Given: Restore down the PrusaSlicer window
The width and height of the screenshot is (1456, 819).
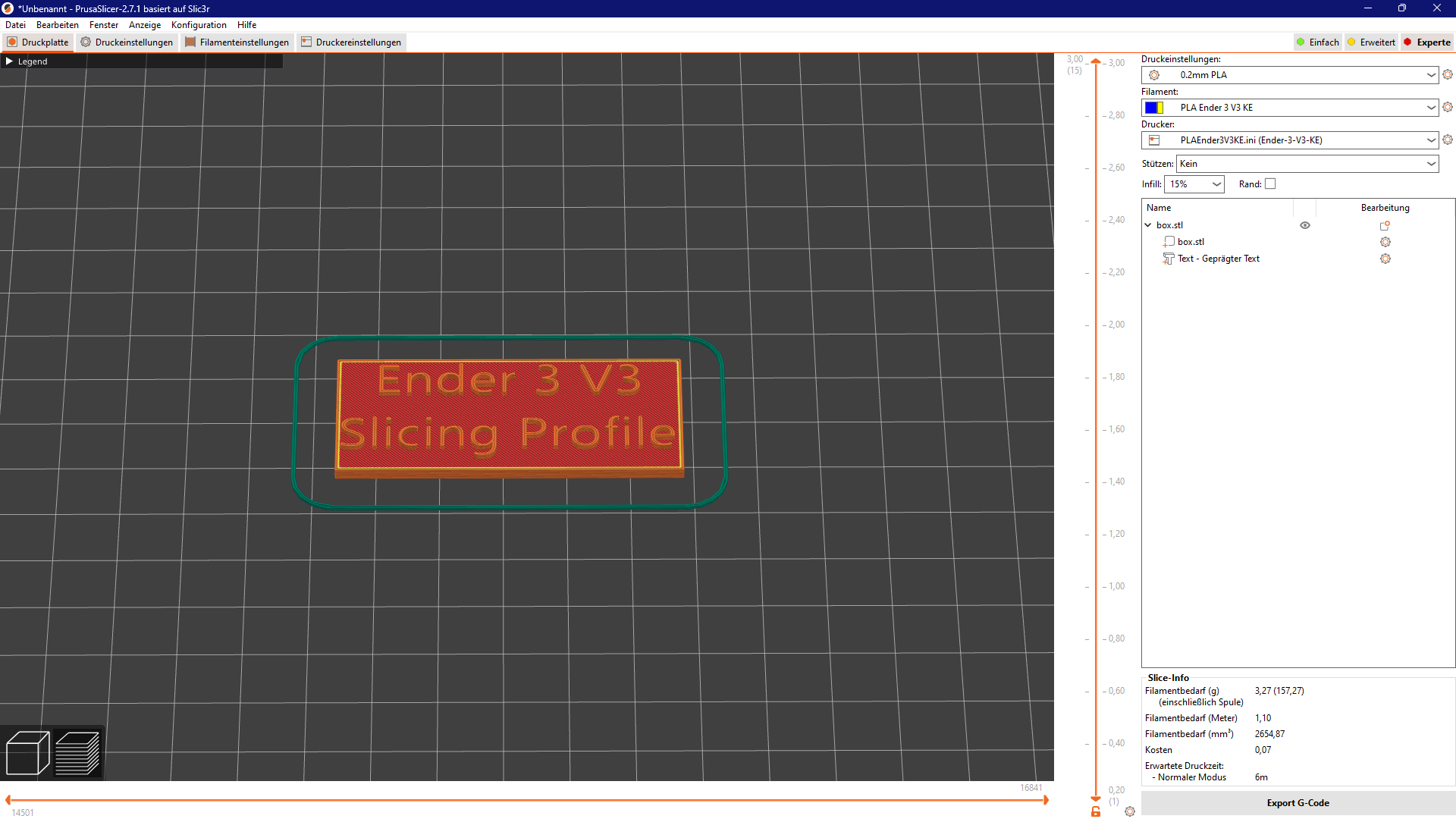Looking at the screenshot, I should click(x=1402, y=8).
